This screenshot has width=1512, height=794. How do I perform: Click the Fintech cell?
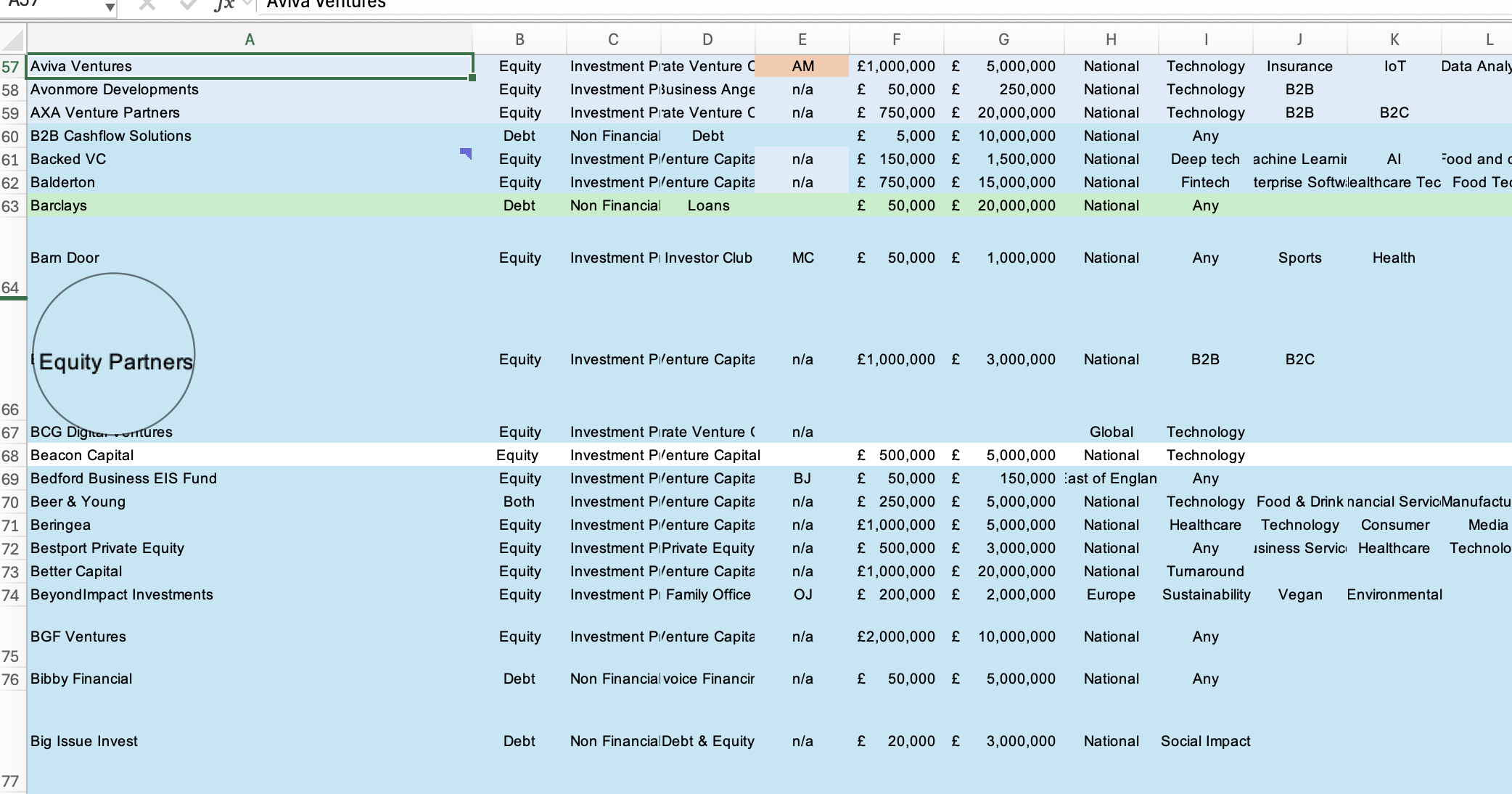1206,182
